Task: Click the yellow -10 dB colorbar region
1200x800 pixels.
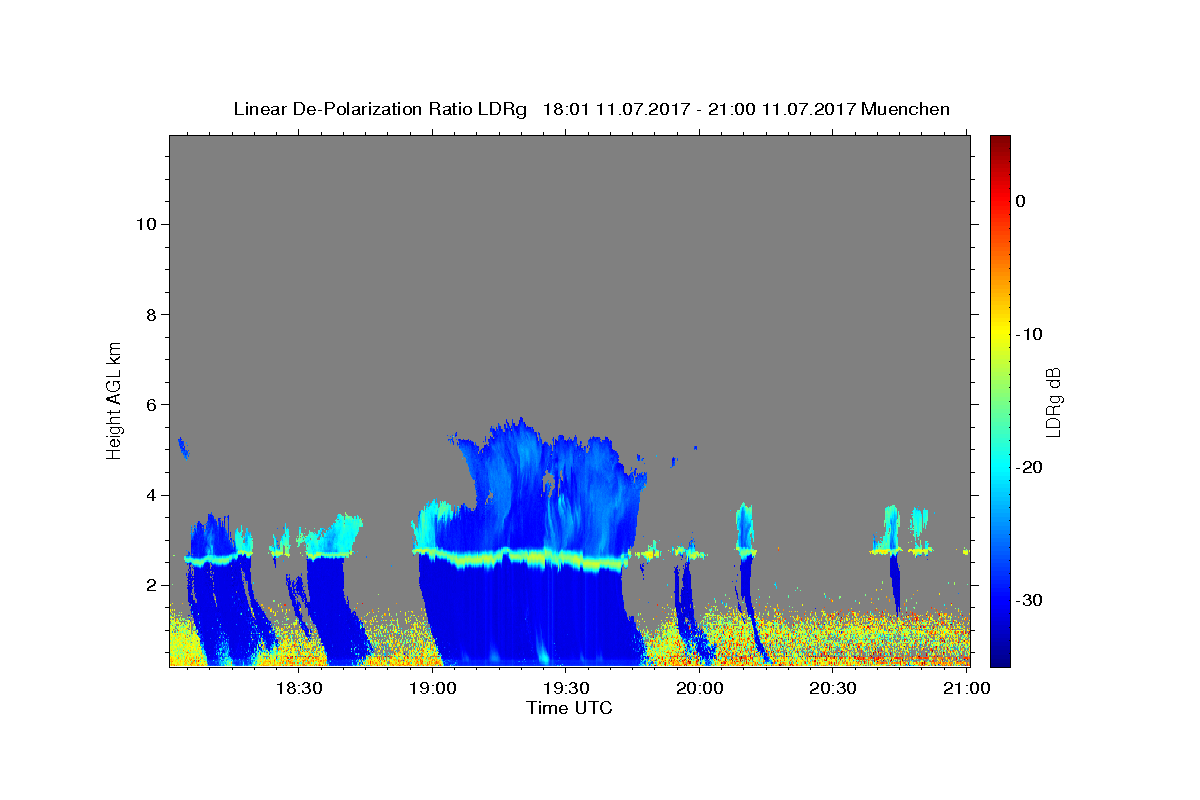Action: 1000,334
